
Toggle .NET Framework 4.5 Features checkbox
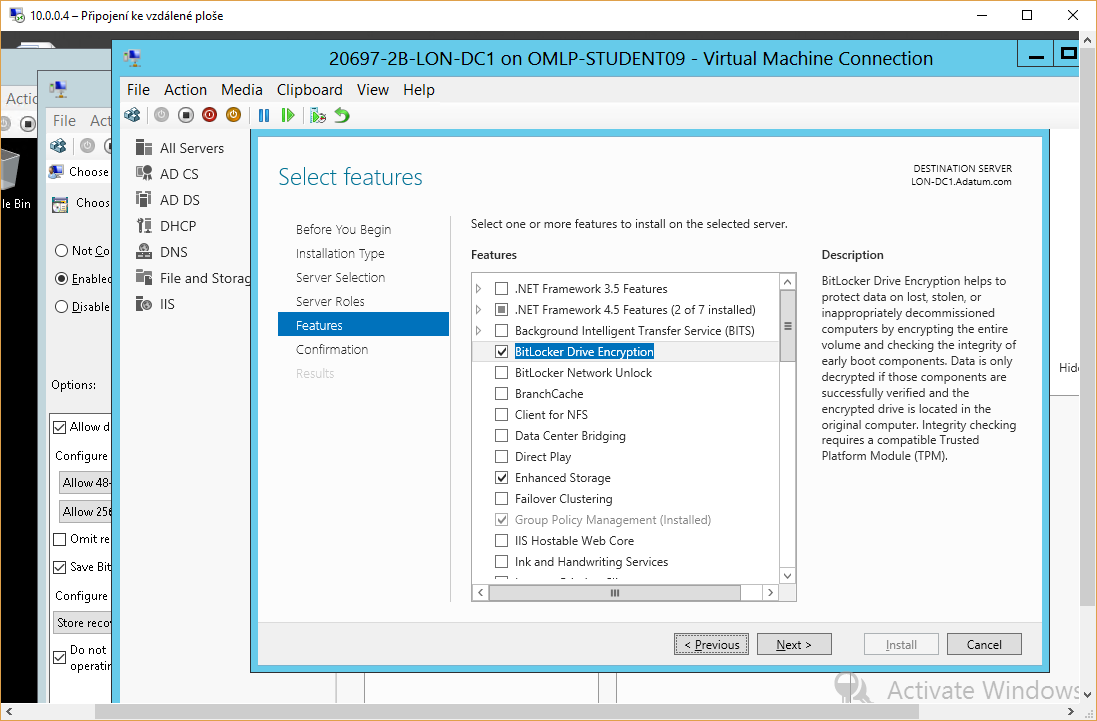502,309
